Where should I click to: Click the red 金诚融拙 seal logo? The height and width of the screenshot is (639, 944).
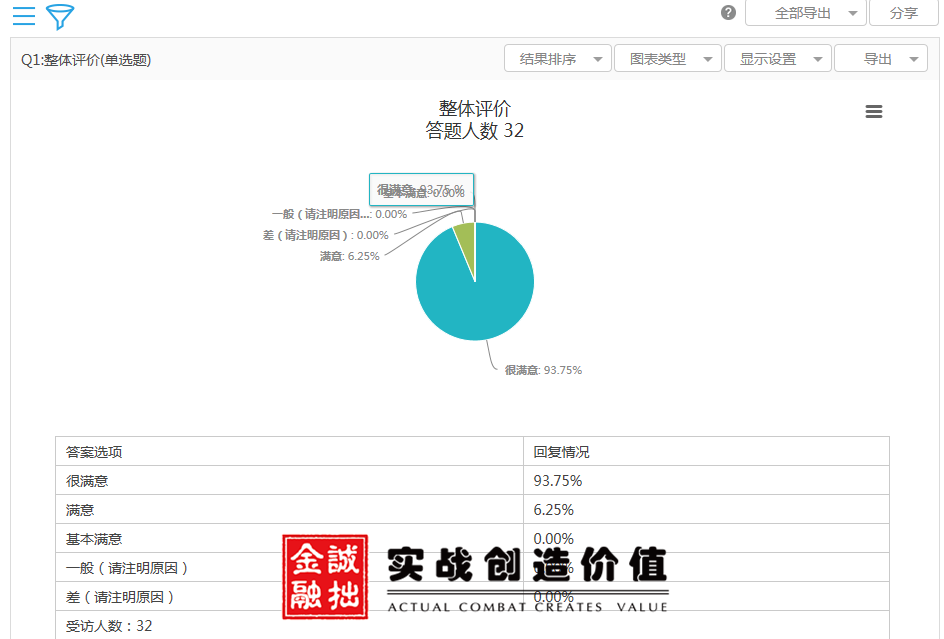(325, 576)
